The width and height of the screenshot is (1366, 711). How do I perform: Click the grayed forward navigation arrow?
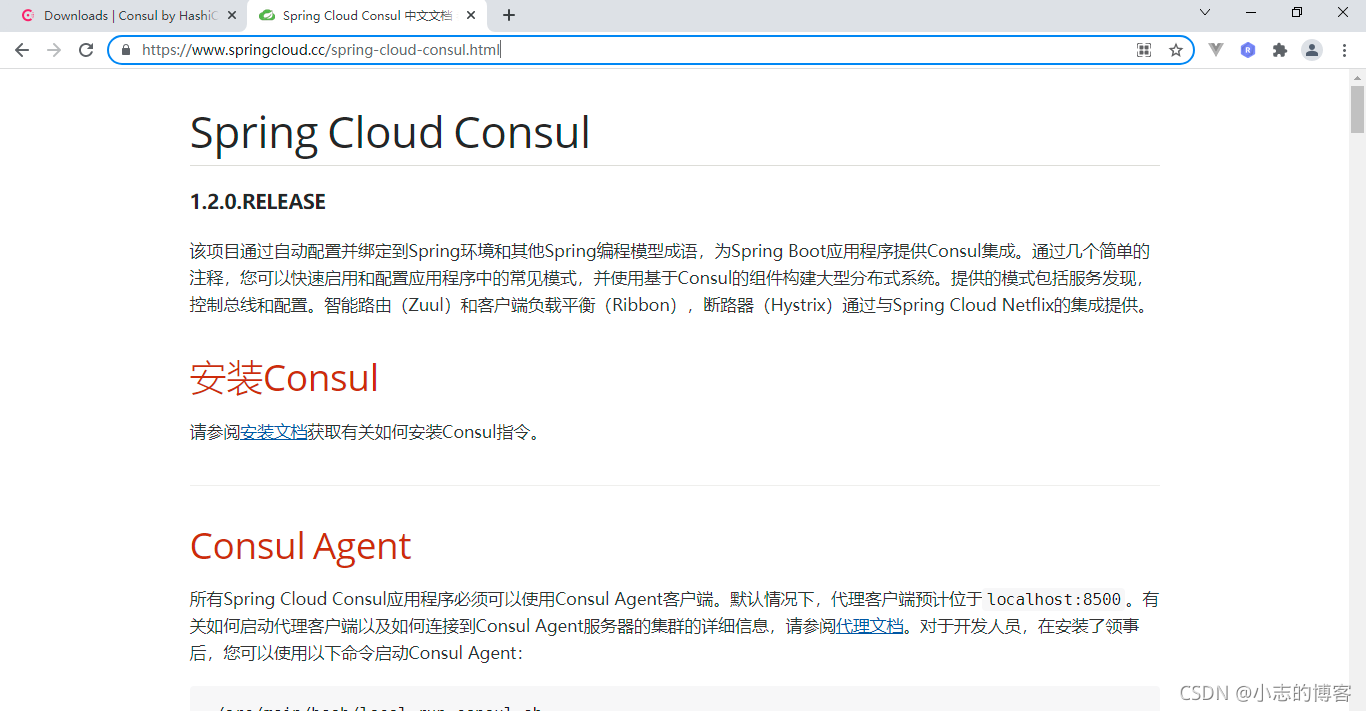click(54, 49)
